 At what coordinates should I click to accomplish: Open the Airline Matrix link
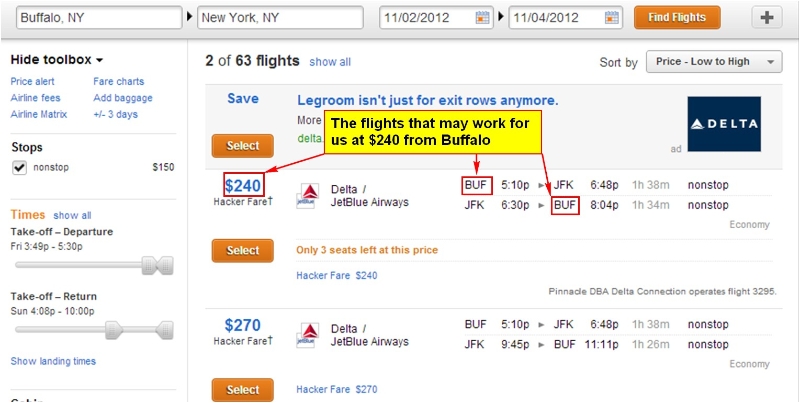39,114
